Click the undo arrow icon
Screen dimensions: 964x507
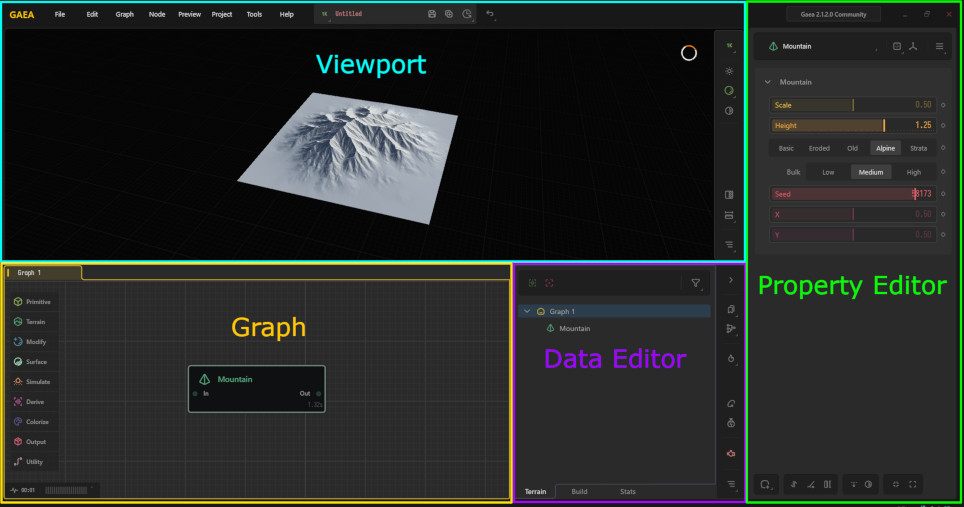490,14
